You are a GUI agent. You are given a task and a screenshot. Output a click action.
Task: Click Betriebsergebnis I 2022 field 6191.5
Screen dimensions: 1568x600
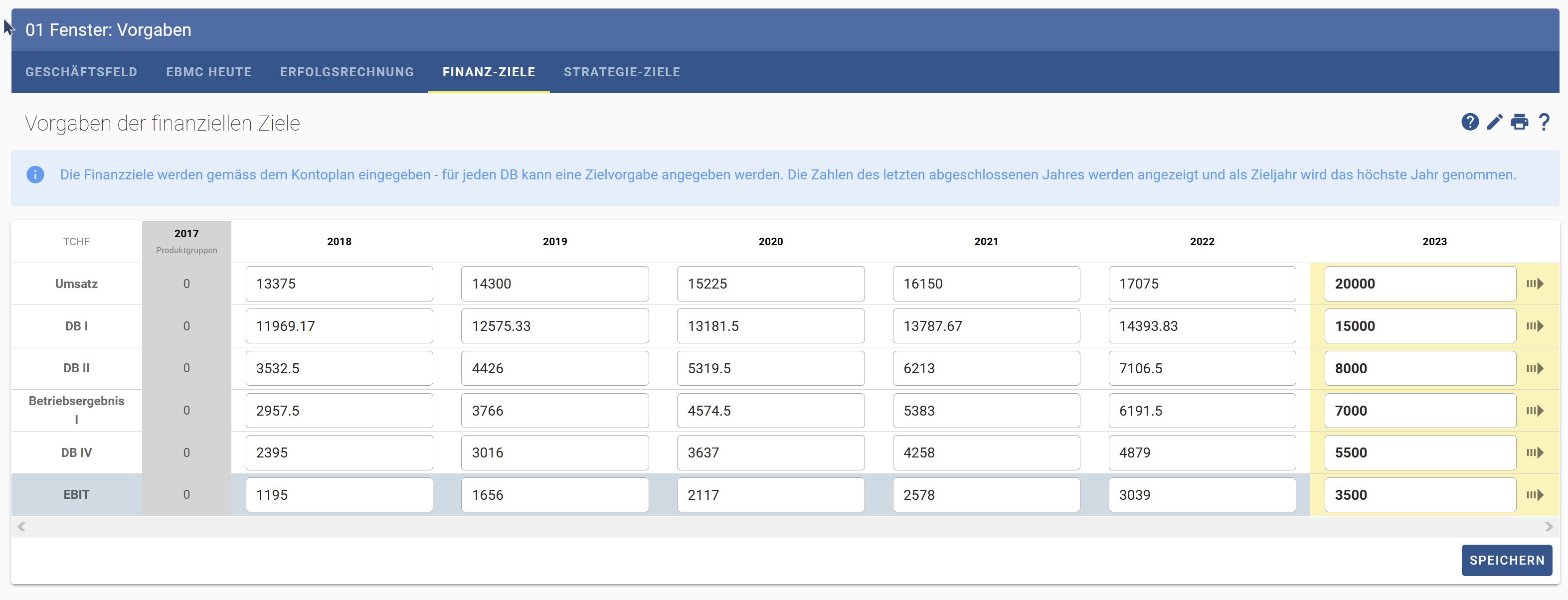point(1202,411)
